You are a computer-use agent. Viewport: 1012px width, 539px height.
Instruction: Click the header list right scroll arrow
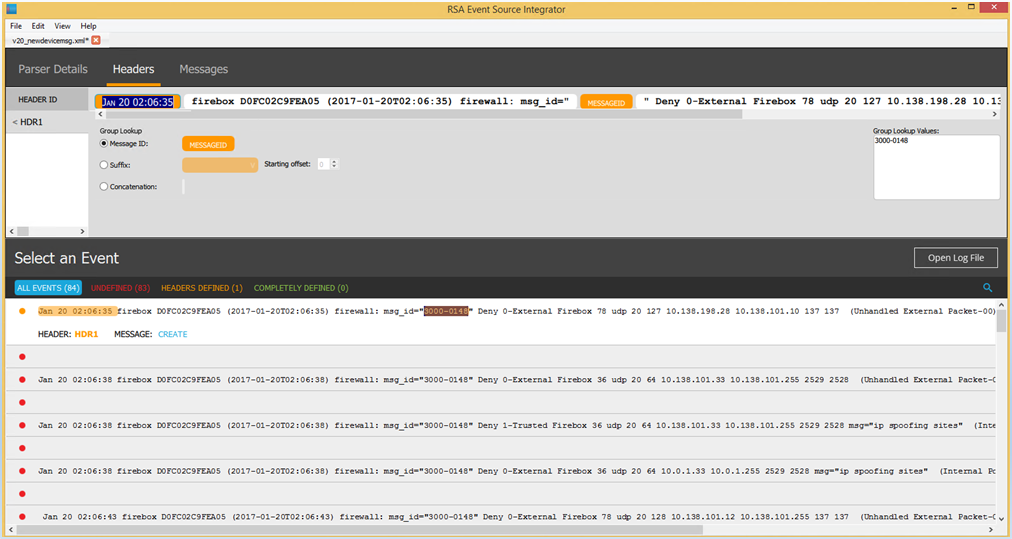point(82,231)
